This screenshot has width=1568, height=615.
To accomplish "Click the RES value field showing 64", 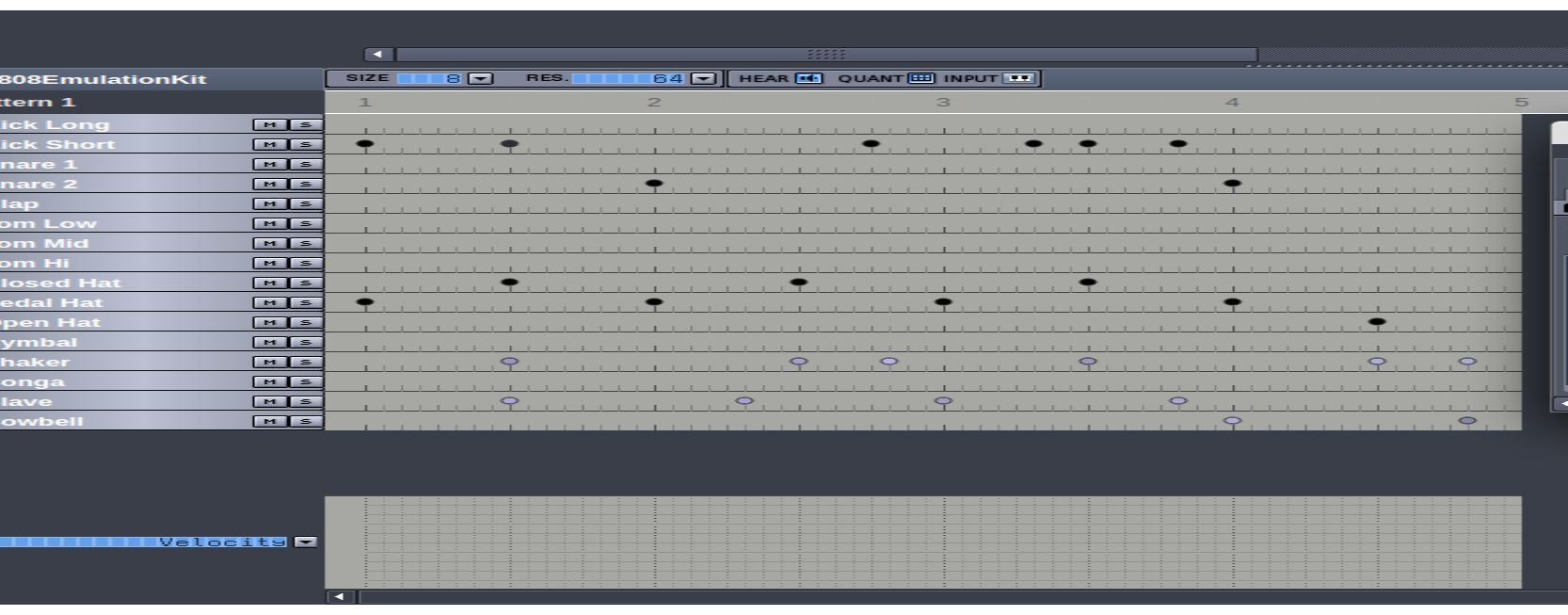I will click(x=630, y=78).
